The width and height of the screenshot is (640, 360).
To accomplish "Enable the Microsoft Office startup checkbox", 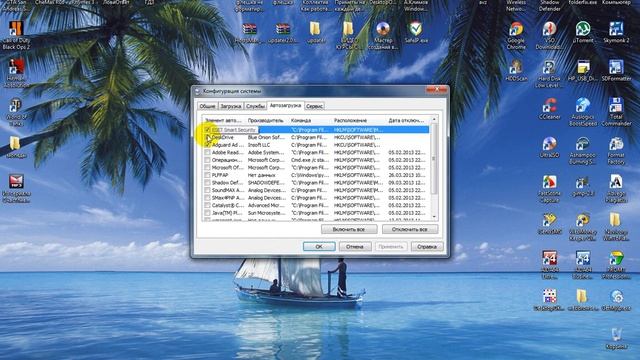I will pos(207,167).
